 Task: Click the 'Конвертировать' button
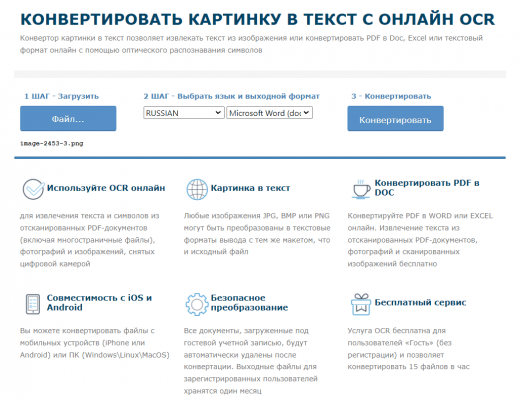click(x=395, y=118)
